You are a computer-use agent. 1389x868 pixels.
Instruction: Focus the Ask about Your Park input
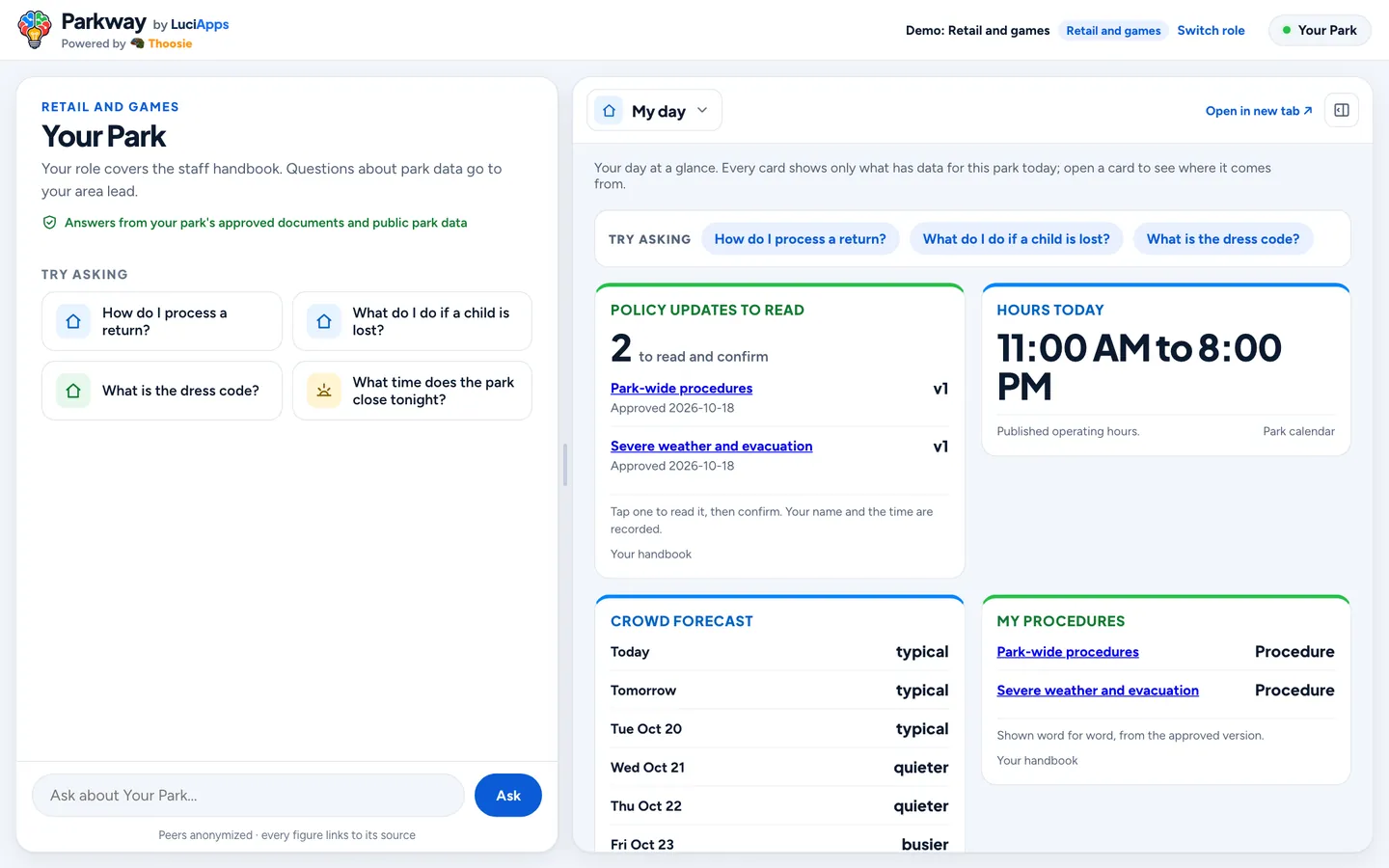coord(249,796)
